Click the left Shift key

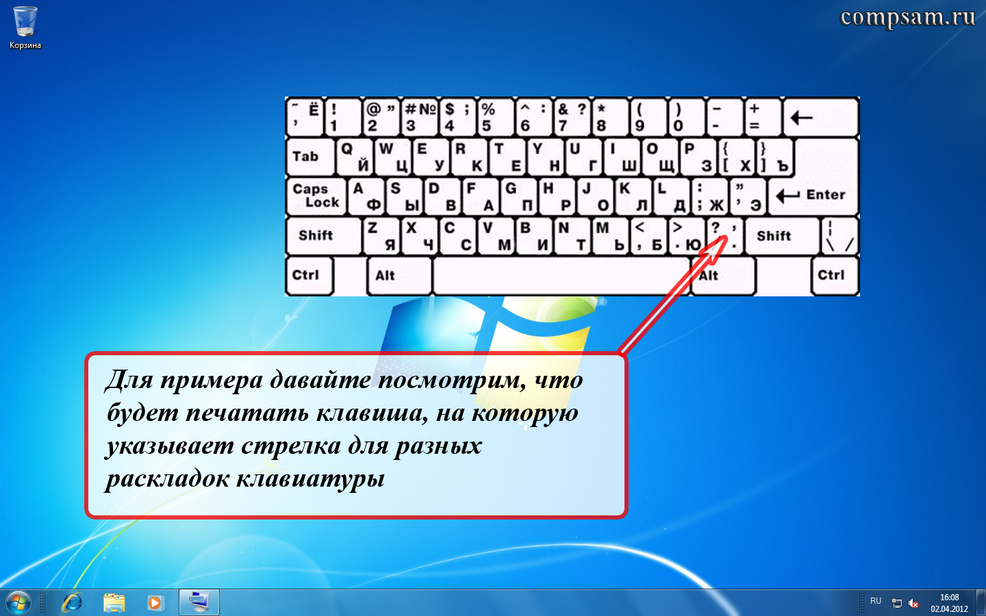click(323, 236)
